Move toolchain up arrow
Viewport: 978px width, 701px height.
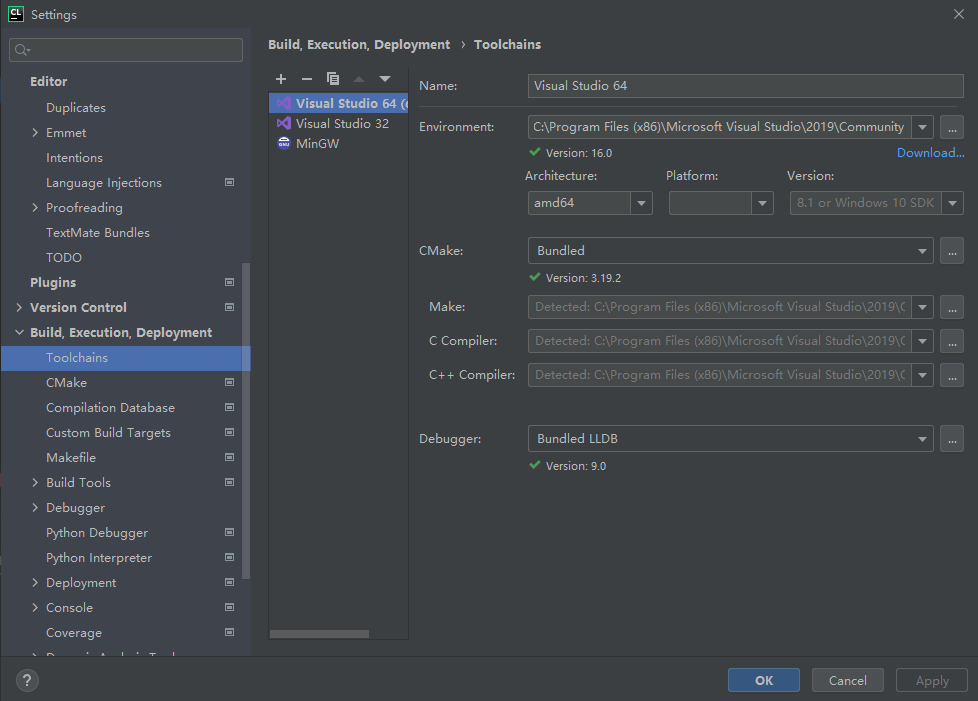[x=359, y=79]
